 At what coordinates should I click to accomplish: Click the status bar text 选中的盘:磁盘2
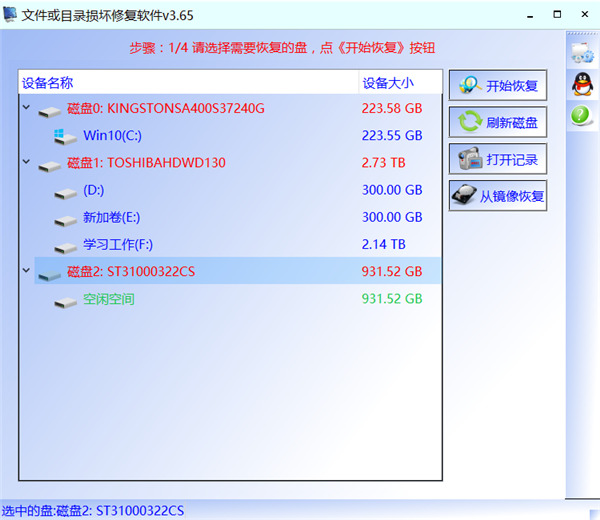[93, 510]
